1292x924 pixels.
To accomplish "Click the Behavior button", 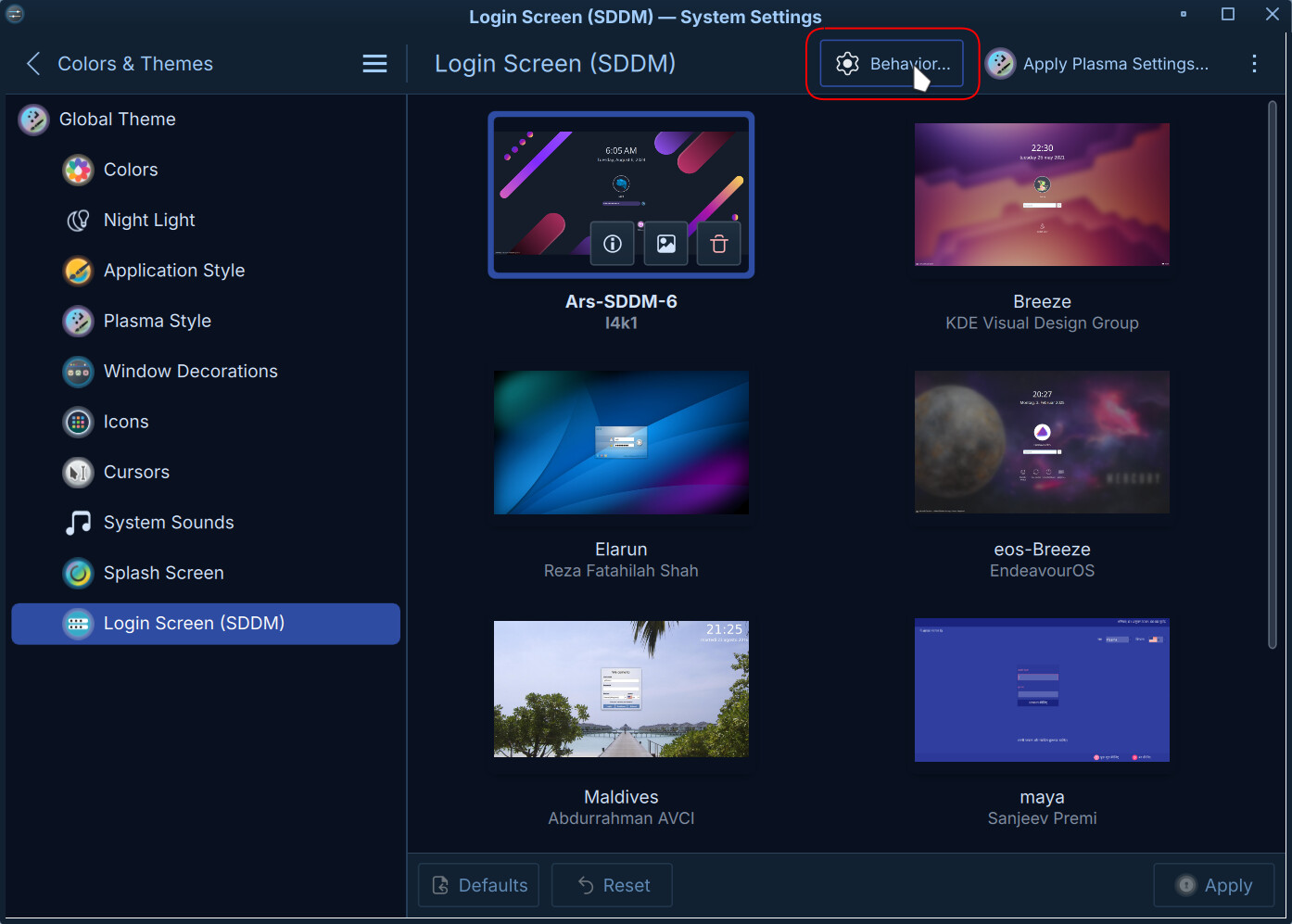I will (892, 64).
